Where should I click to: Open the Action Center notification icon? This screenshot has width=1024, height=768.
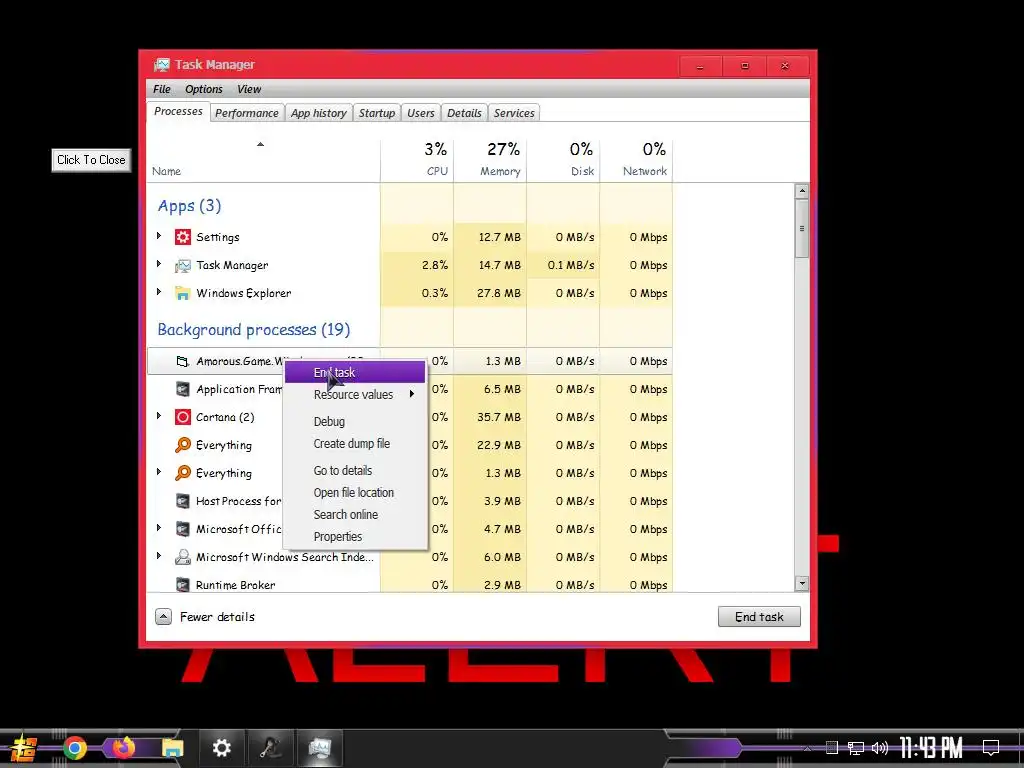pyautogui.click(x=991, y=747)
